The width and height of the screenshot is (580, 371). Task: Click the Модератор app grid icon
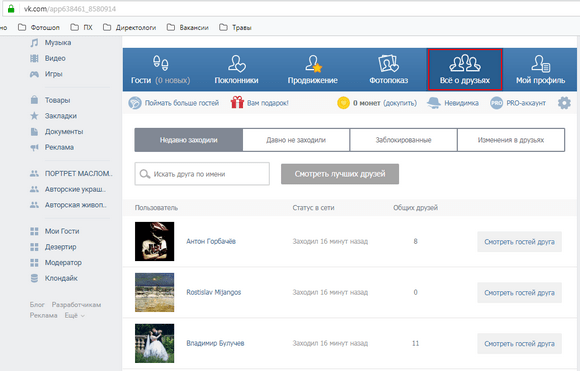tap(34, 263)
